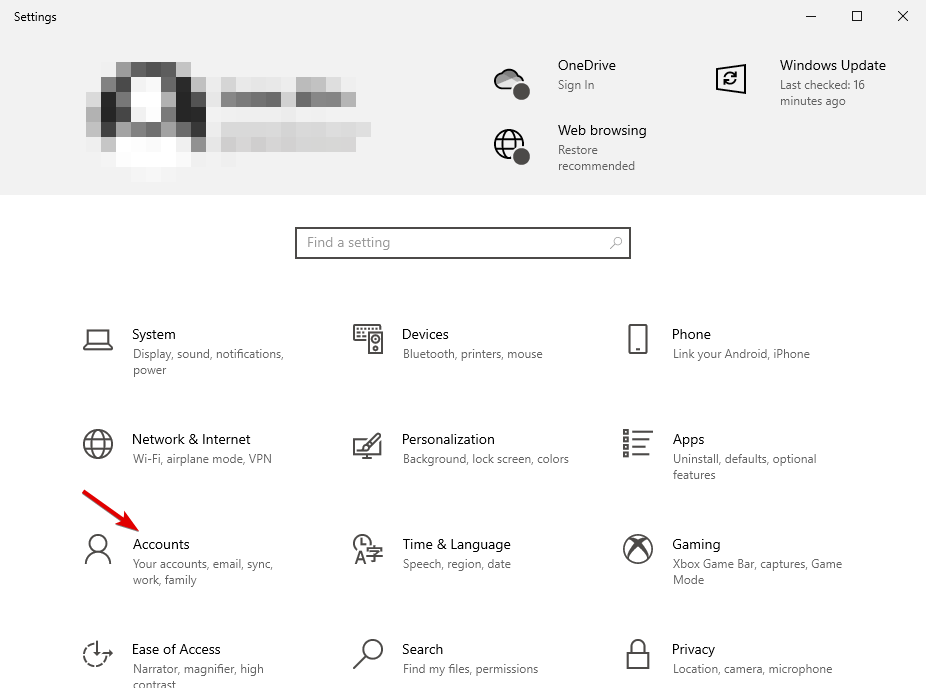Click the Search magnifier category icon
This screenshot has width=926, height=688.
pyautogui.click(x=368, y=654)
